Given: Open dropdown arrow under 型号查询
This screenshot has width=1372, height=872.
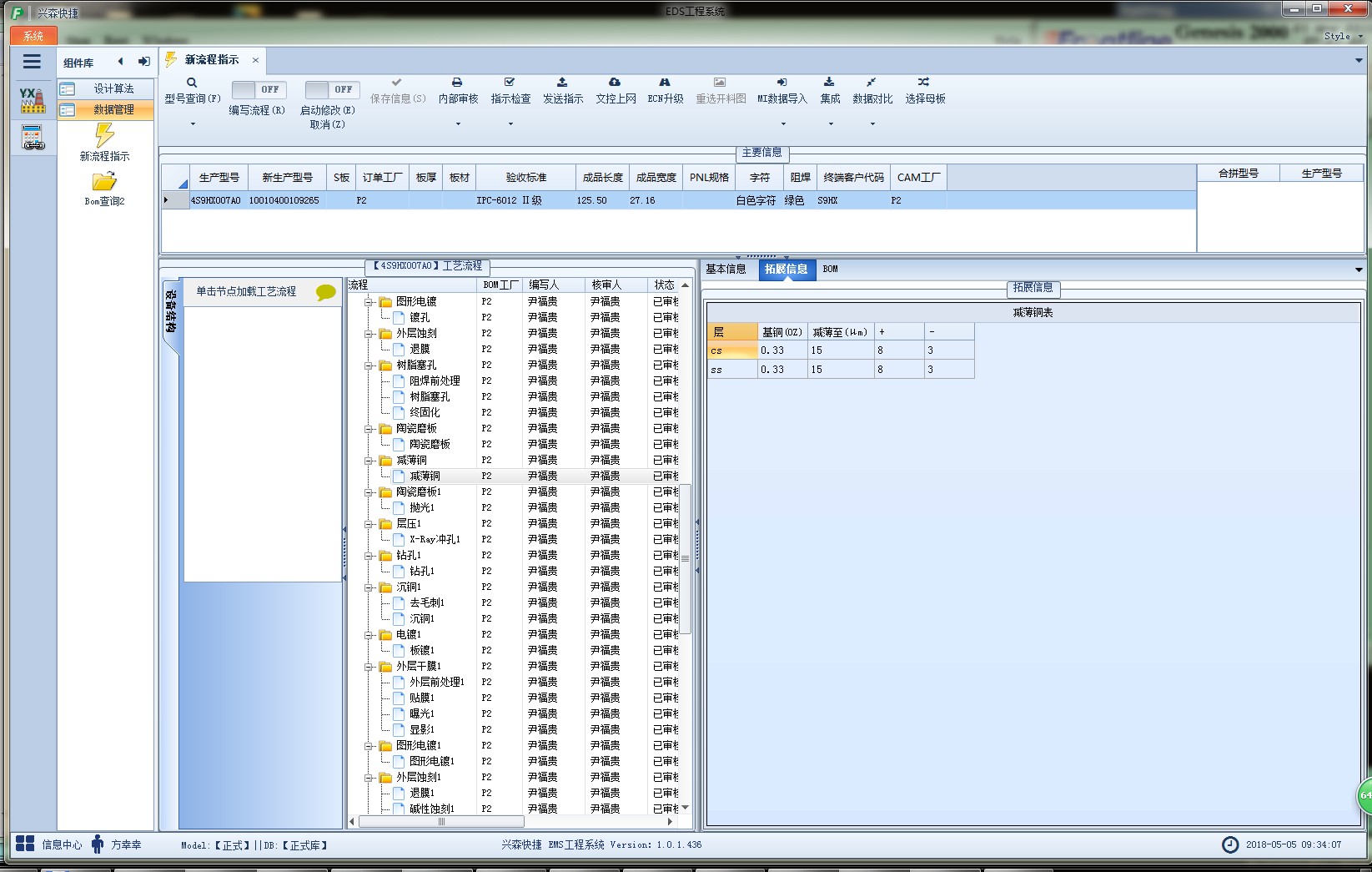Looking at the screenshot, I should tap(193, 124).
